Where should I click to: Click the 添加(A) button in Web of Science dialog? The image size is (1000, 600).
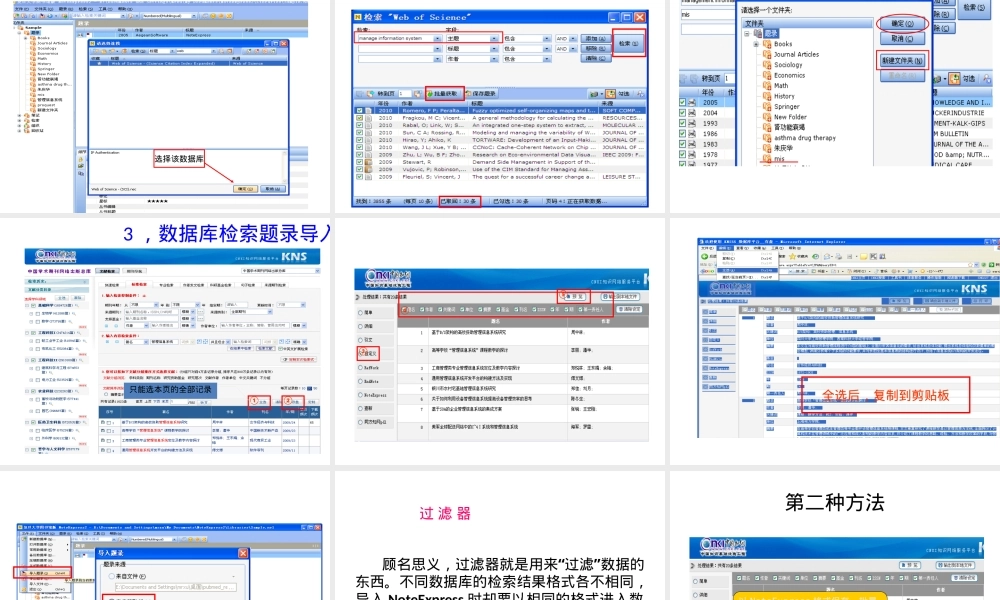pyautogui.click(x=595, y=38)
